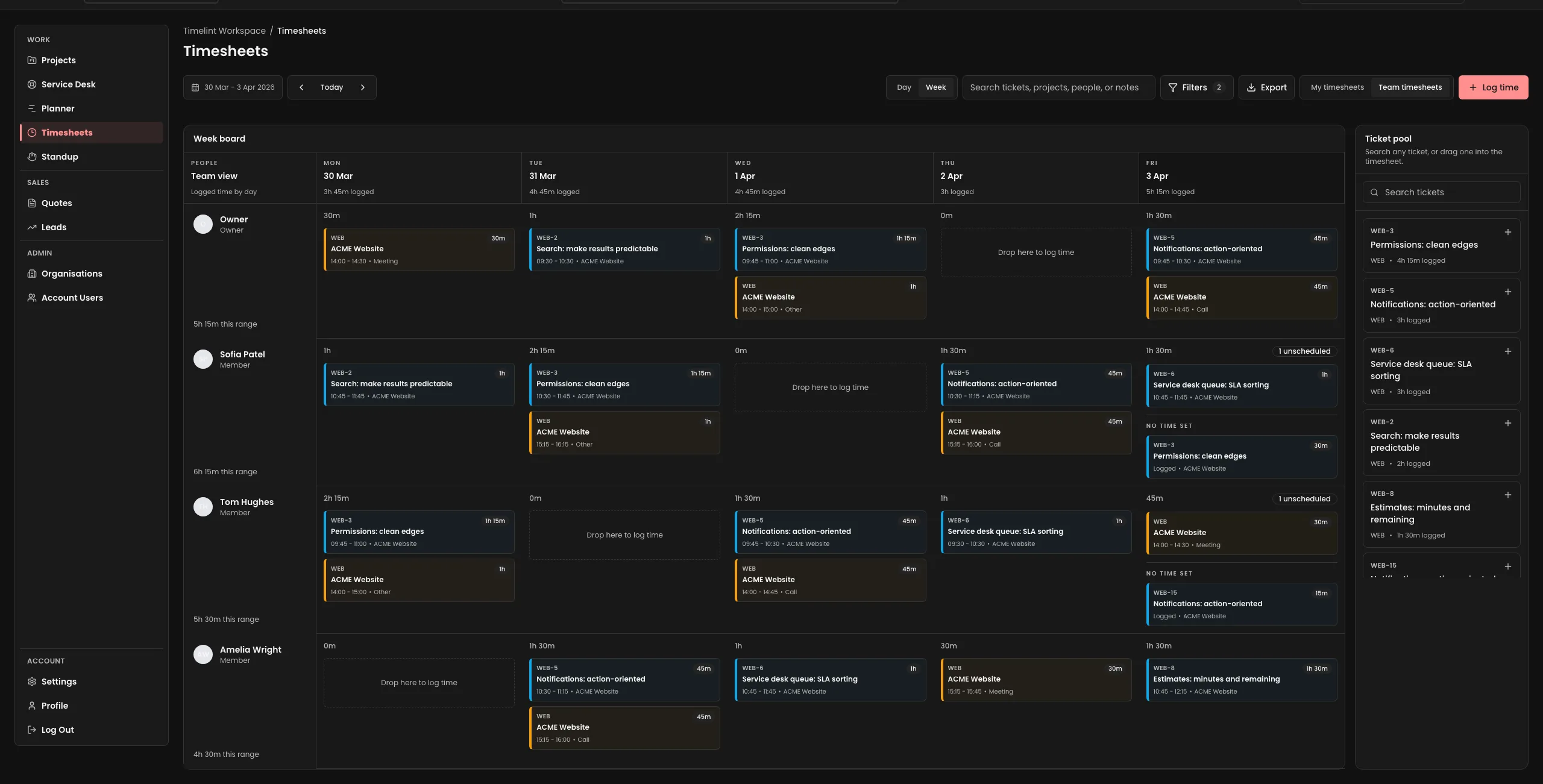Export the timesheet

pos(1266,87)
